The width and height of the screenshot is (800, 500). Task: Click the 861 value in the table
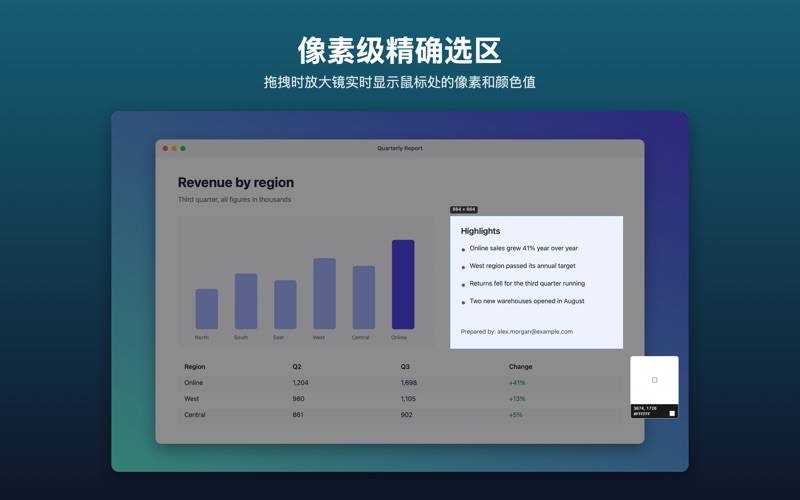pos(298,415)
